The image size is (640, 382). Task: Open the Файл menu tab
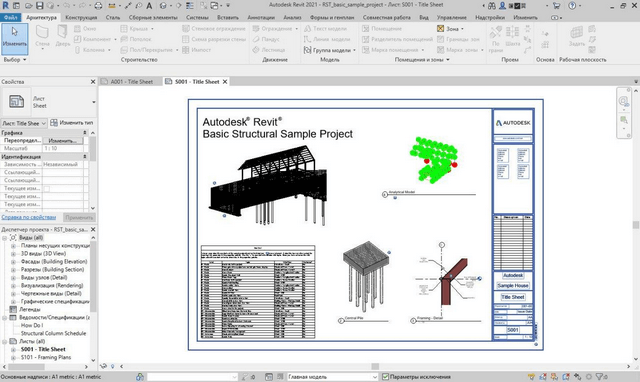[11, 18]
